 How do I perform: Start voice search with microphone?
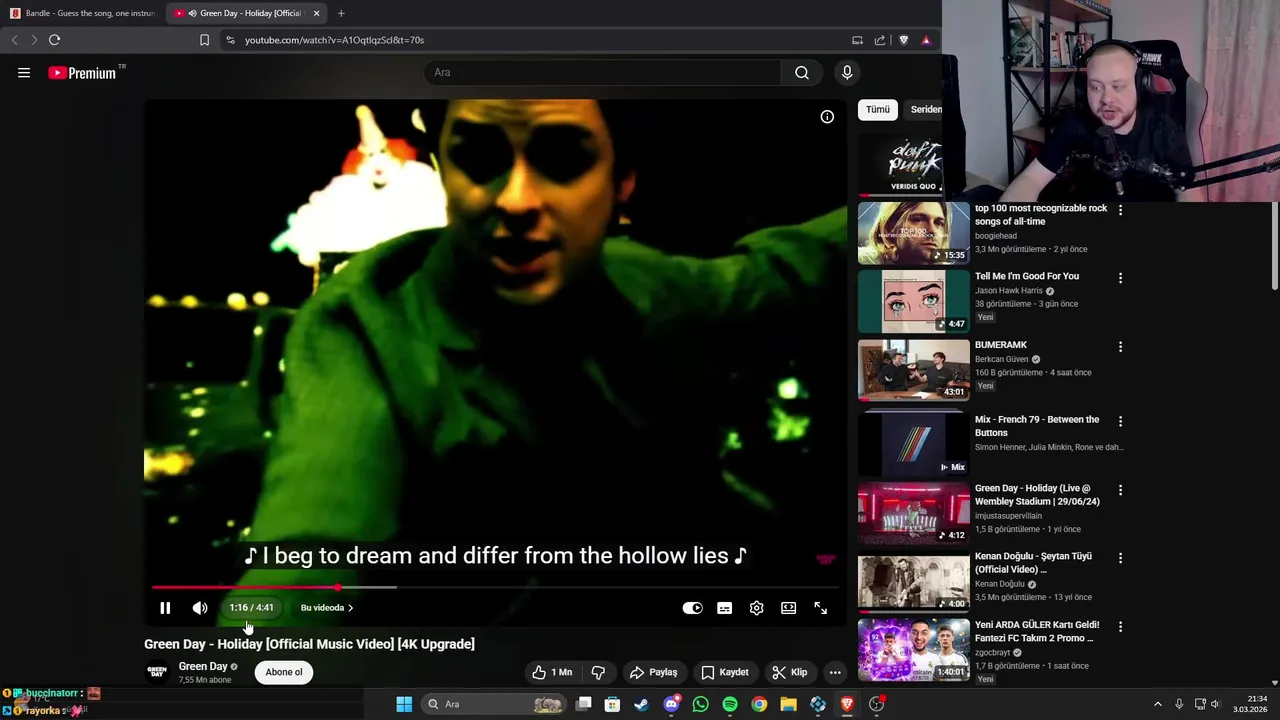tap(847, 72)
